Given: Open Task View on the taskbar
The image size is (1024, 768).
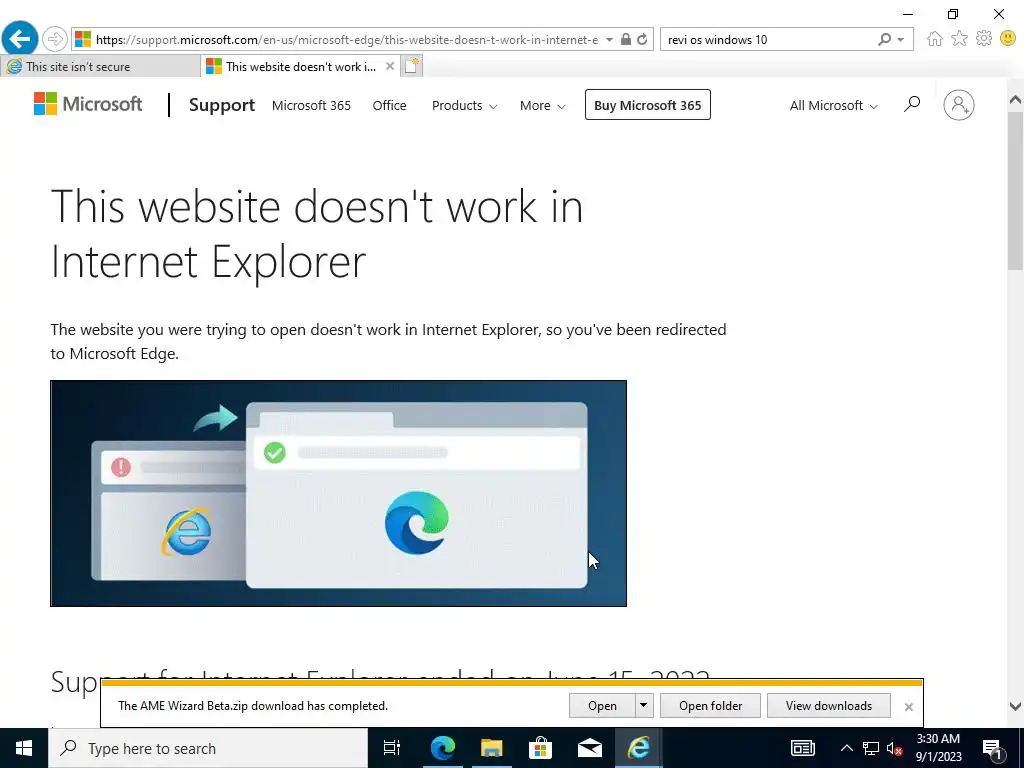Looking at the screenshot, I should click(392, 748).
